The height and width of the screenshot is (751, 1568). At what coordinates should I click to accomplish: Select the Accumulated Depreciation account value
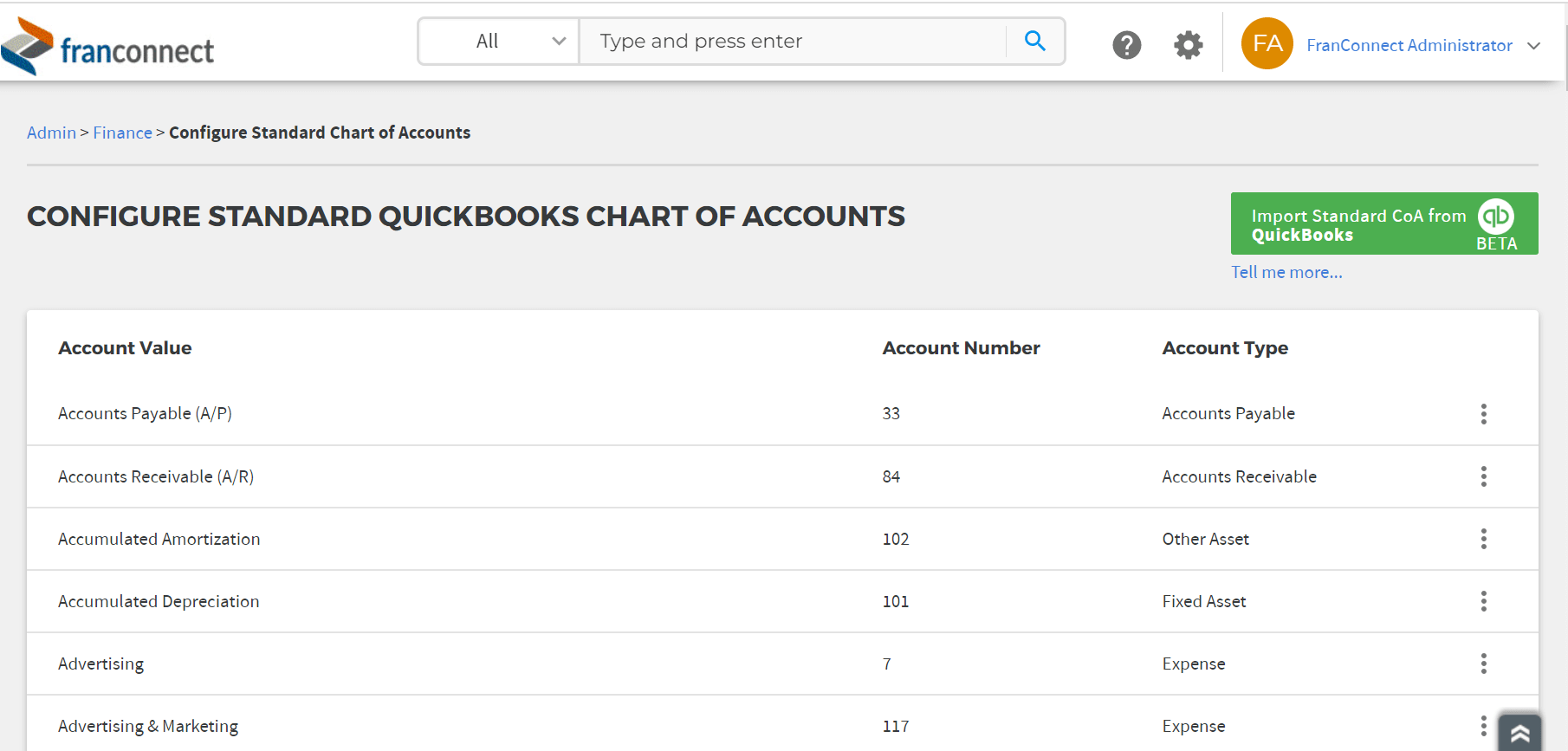(x=159, y=601)
